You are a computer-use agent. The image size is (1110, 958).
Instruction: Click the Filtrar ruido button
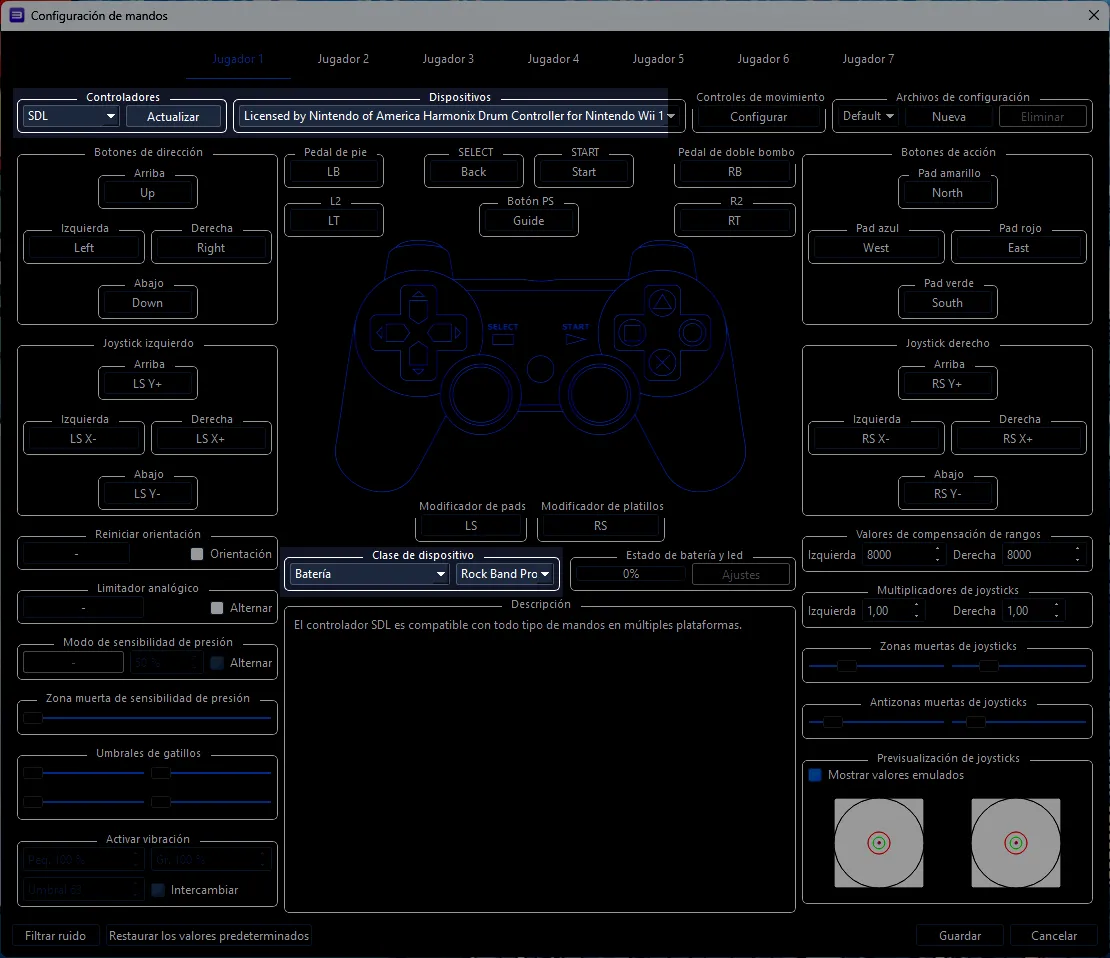55,936
